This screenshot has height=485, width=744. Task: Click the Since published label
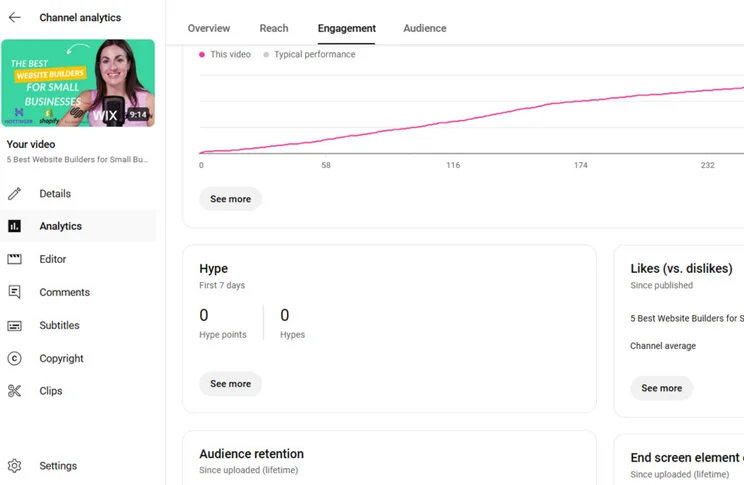pos(661,285)
